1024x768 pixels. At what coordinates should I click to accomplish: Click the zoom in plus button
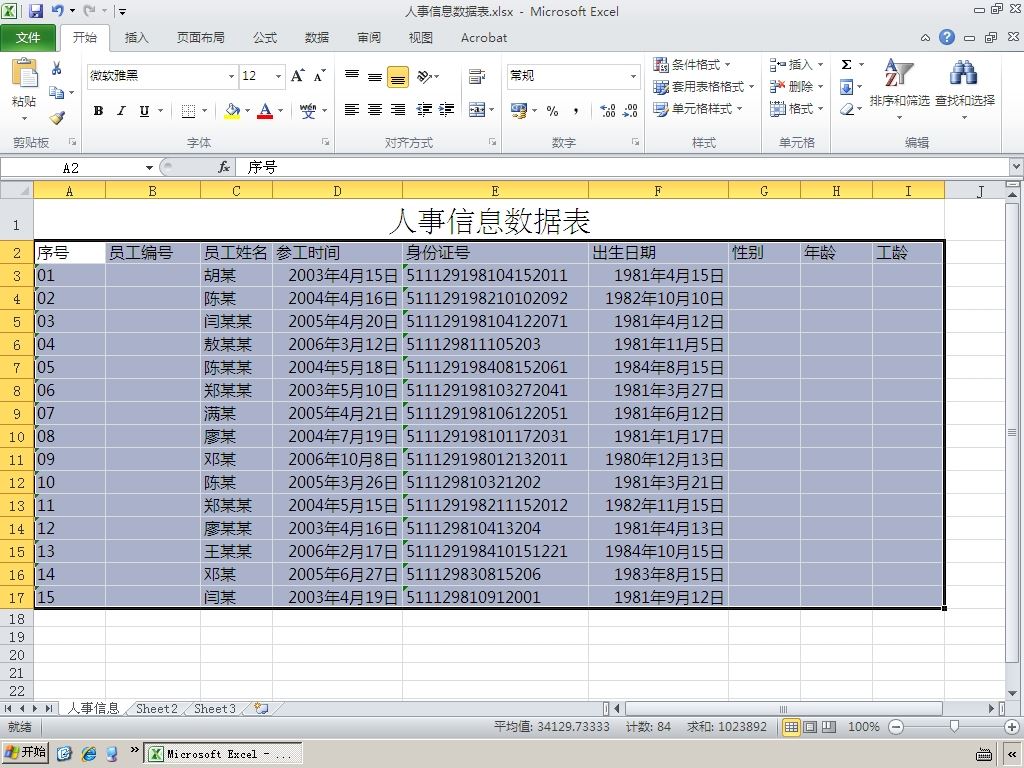[x=1012, y=727]
